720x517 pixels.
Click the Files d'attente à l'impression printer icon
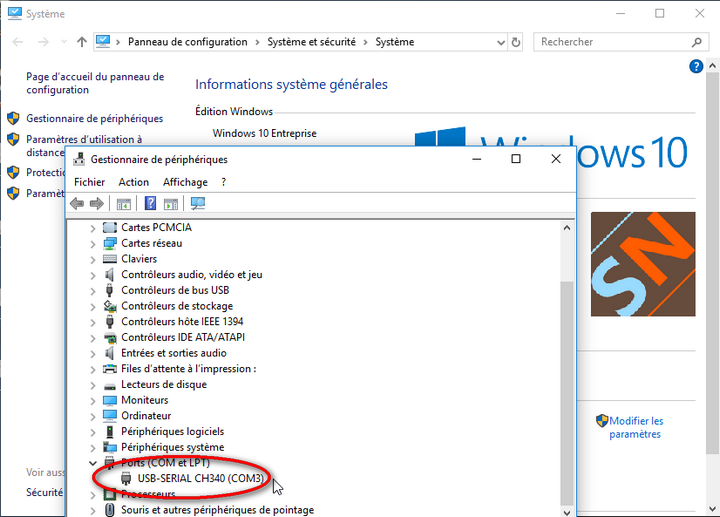click(x=110, y=369)
